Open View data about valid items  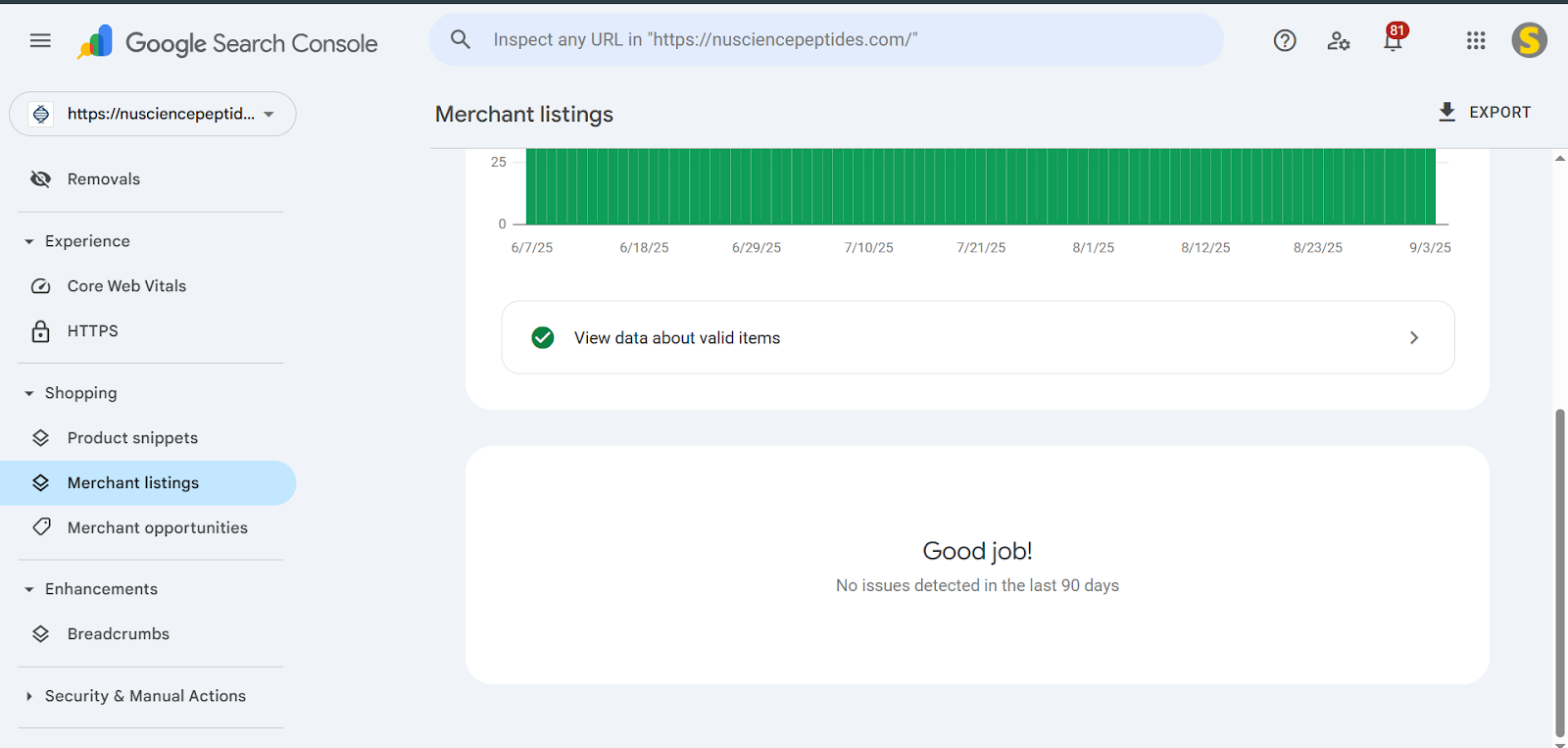[978, 337]
